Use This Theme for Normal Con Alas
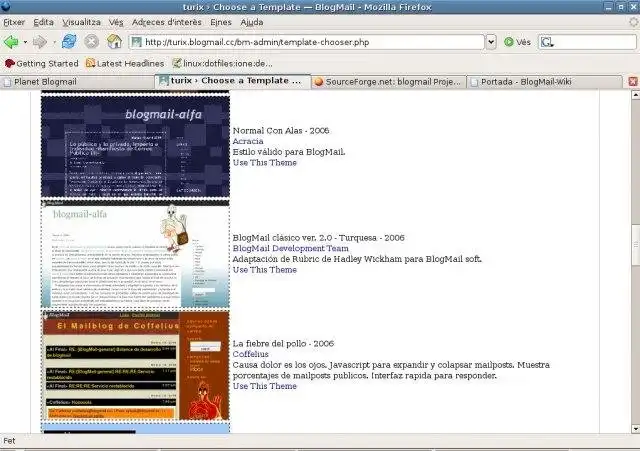The height and width of the screenshot is (451, 640). tap(264, 162)
